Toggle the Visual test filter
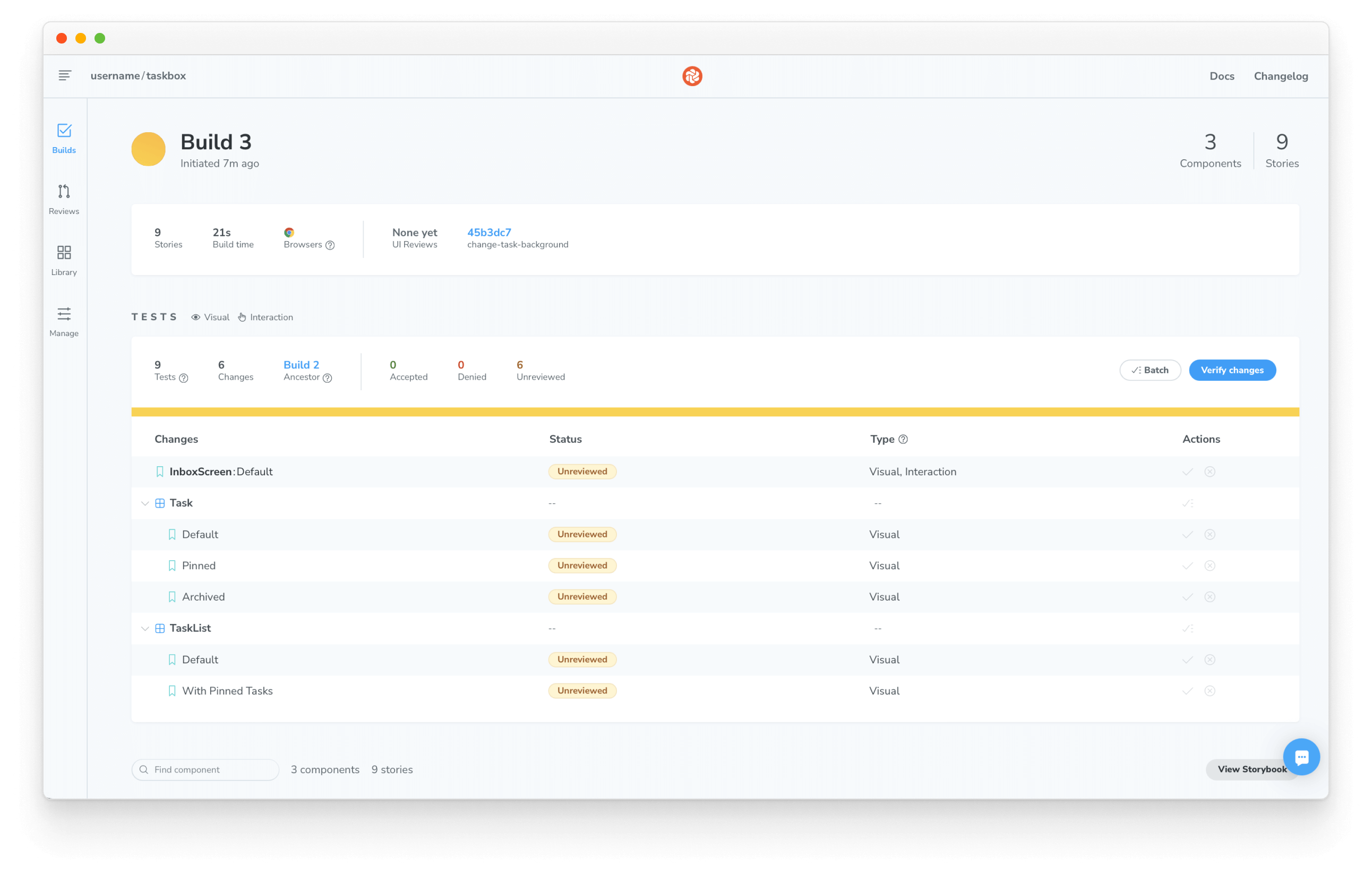 click(x=211, y=317)
